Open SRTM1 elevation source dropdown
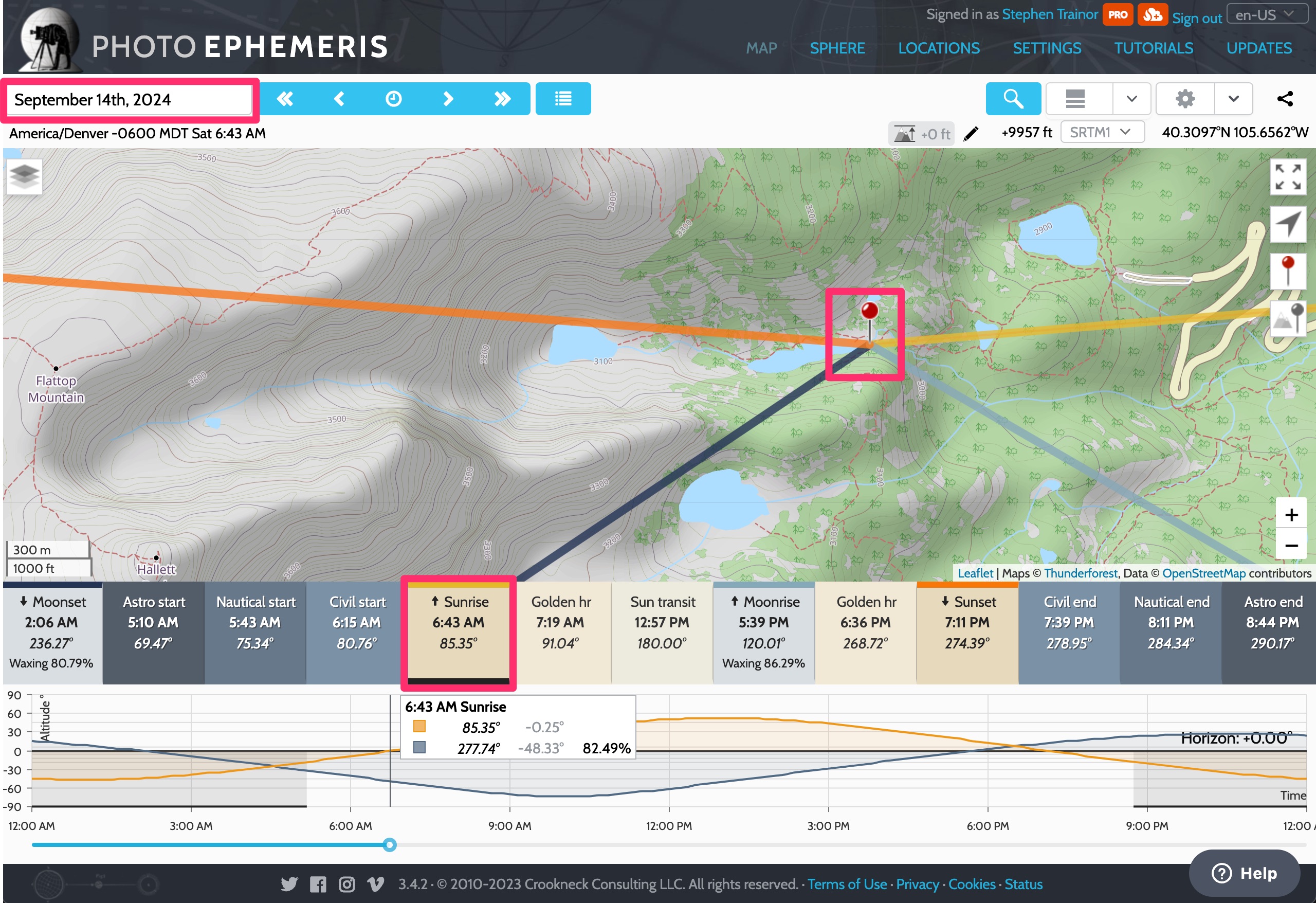The height and width of the screenshot is (903, 1316). 1102,133
